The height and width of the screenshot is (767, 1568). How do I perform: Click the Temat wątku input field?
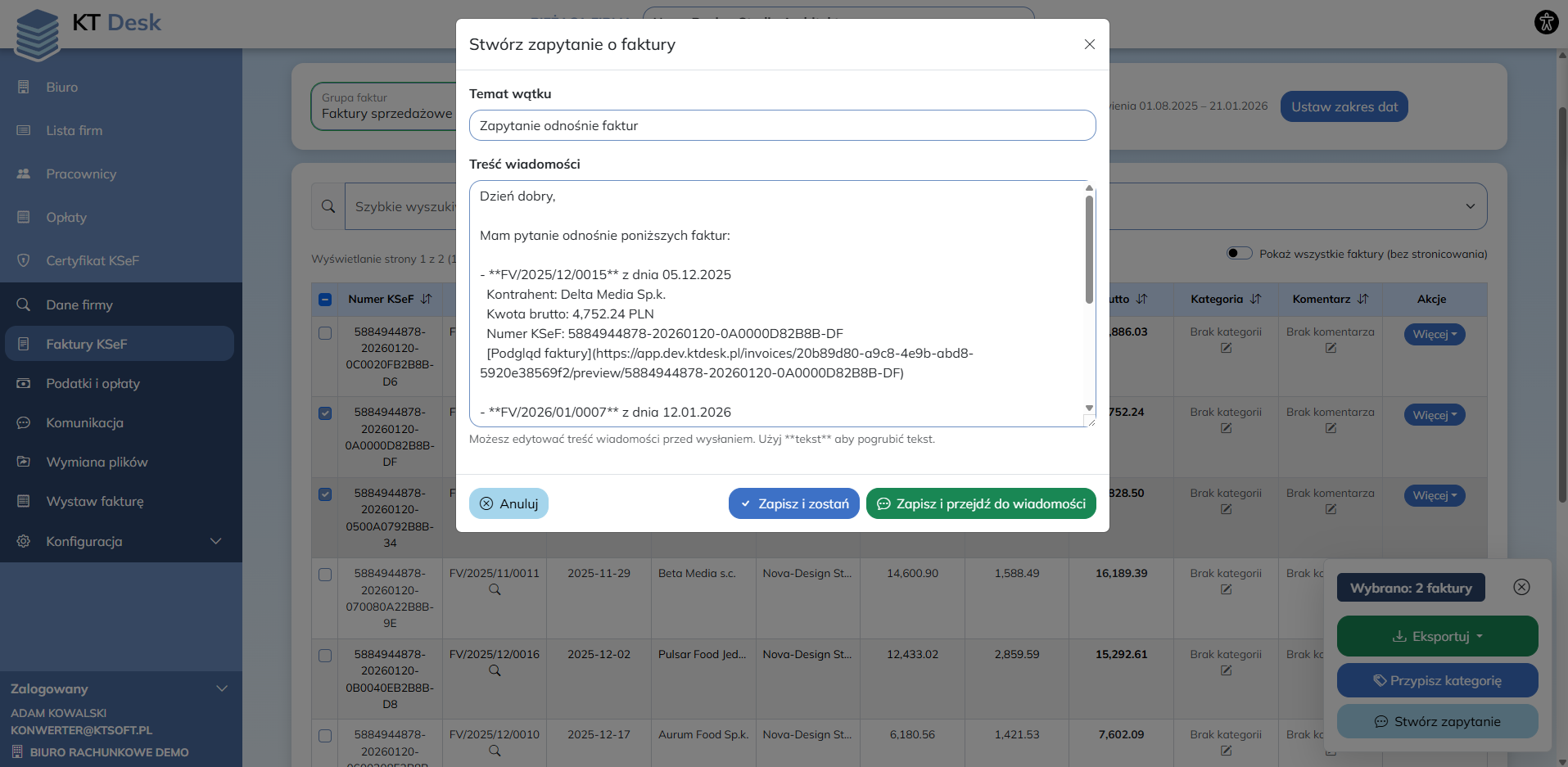coord(782,125)
